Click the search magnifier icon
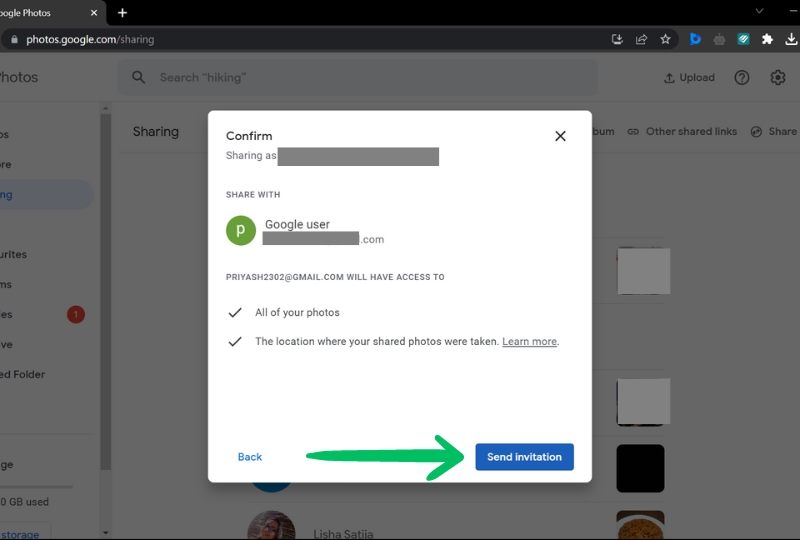Image resolution: width=800 pixels, height=540 pixels. click(x=138, y=78)
